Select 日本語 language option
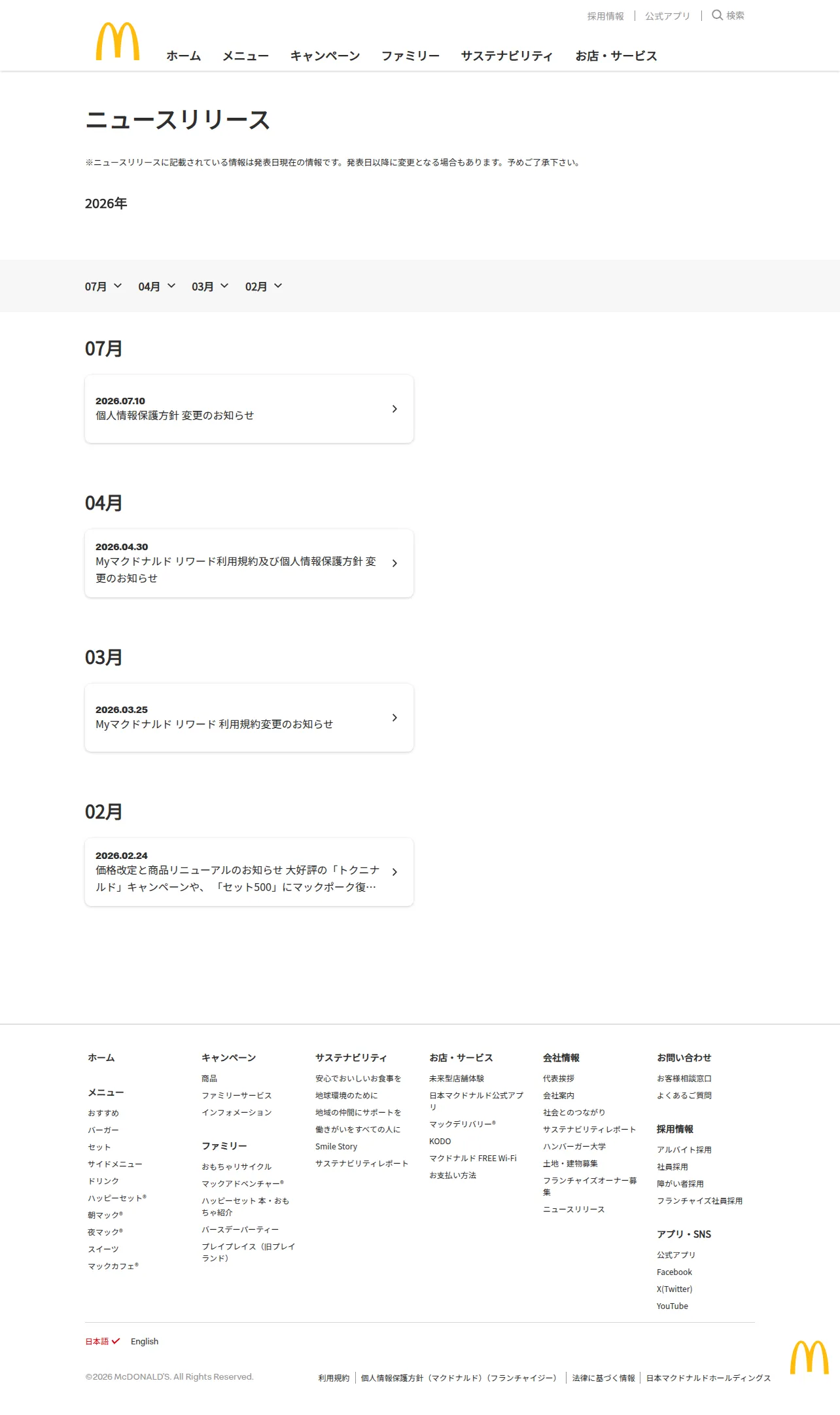Image resolution: width=840 pixels, height=1415 pixels. pos(103,1341)
